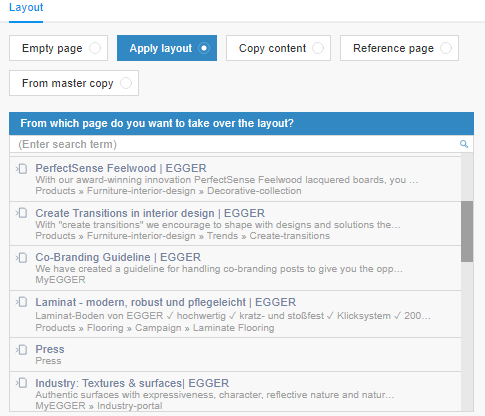
Task: Click page icon next to PerfectSense Feelwood
Action: pyautogui.click(x=22, y=169)
